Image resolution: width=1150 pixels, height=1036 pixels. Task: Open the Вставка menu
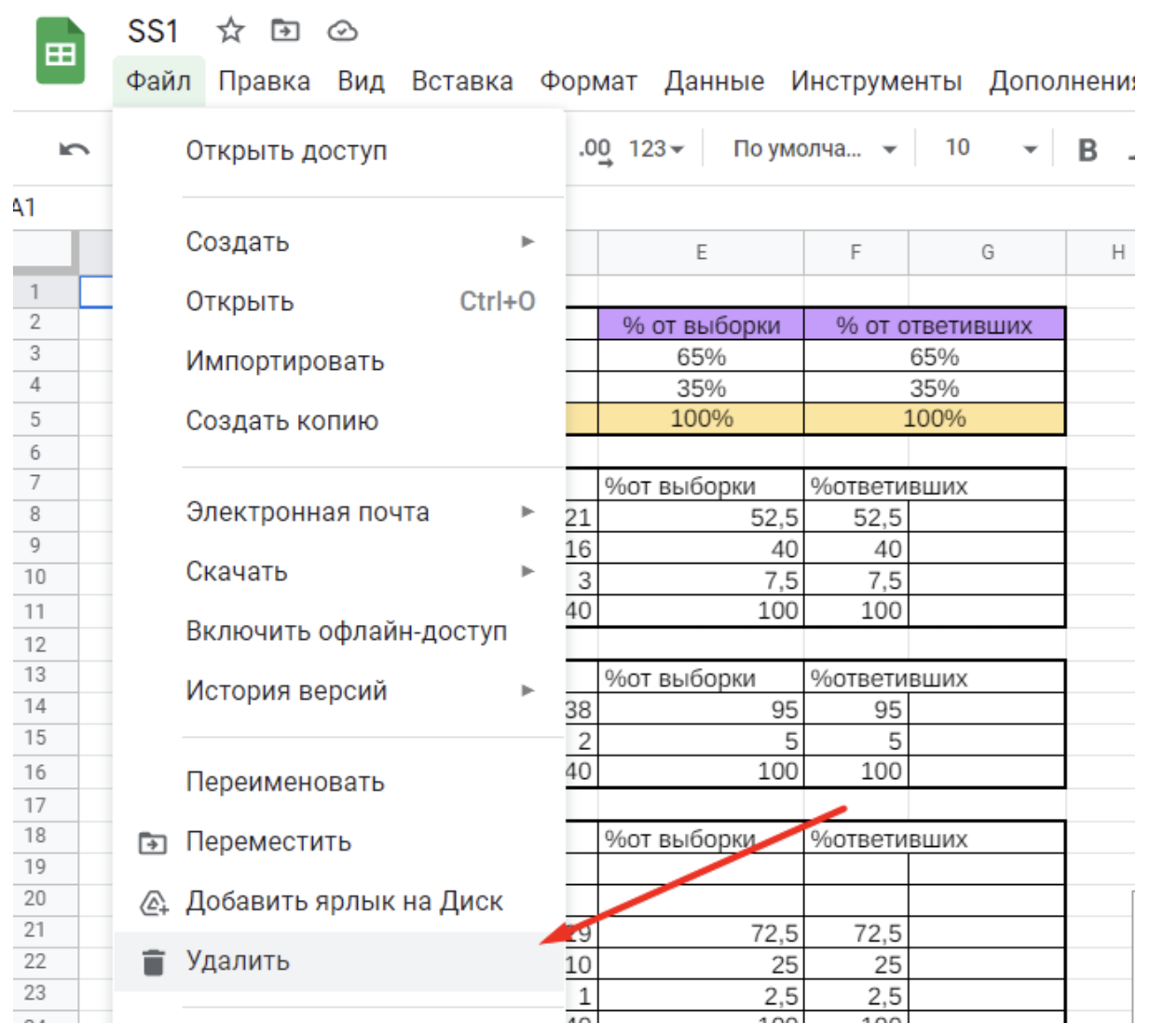point(462,81)
